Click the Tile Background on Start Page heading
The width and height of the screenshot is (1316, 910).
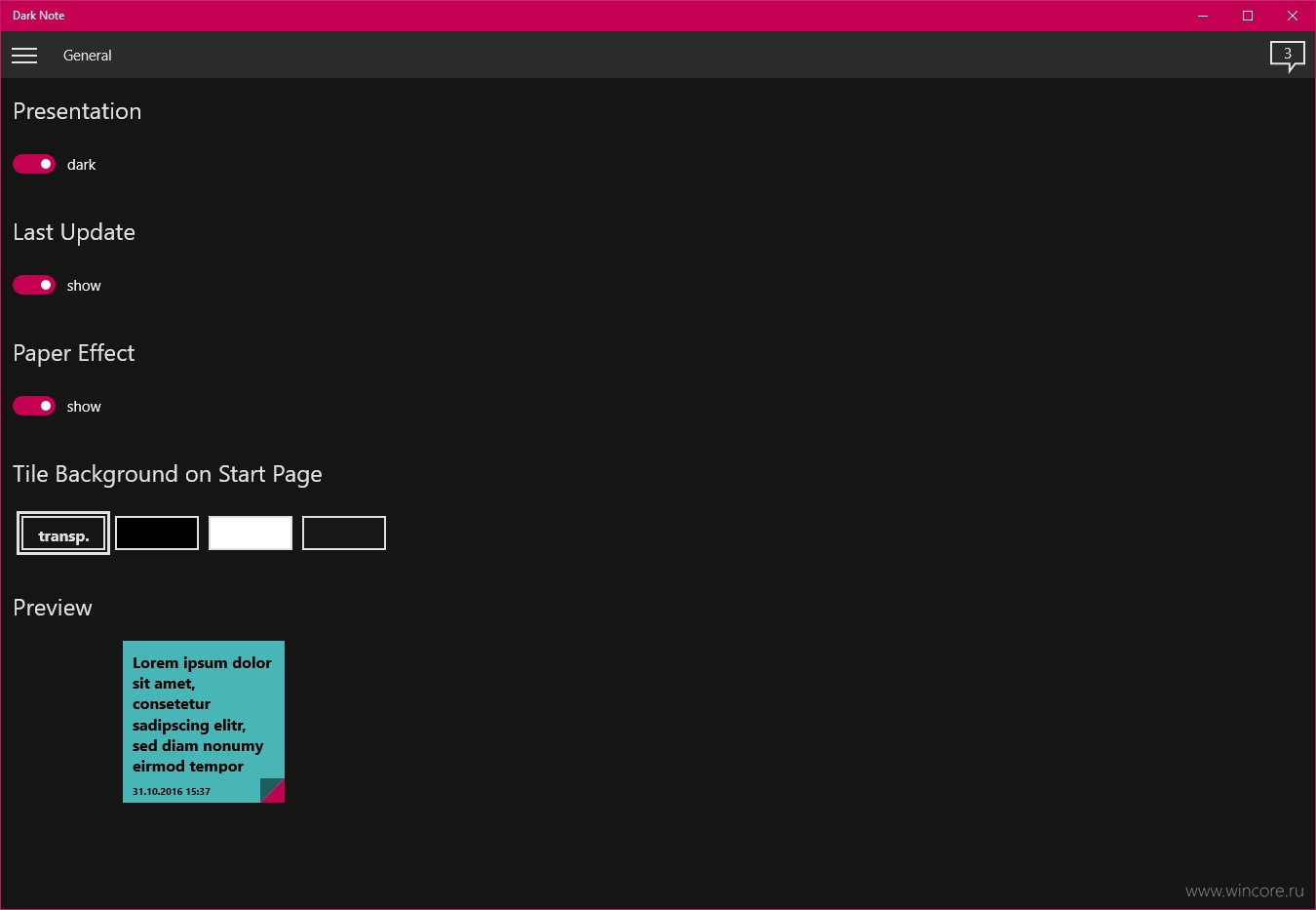168,474
